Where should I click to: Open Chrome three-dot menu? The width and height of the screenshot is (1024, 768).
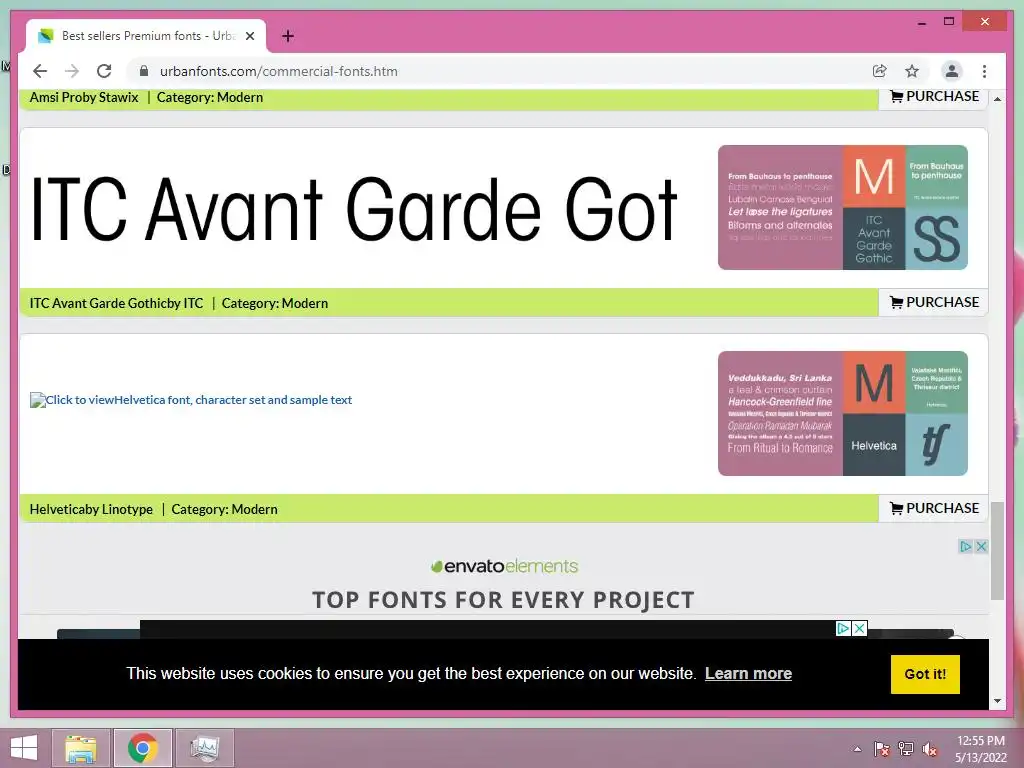coord(984,71)
